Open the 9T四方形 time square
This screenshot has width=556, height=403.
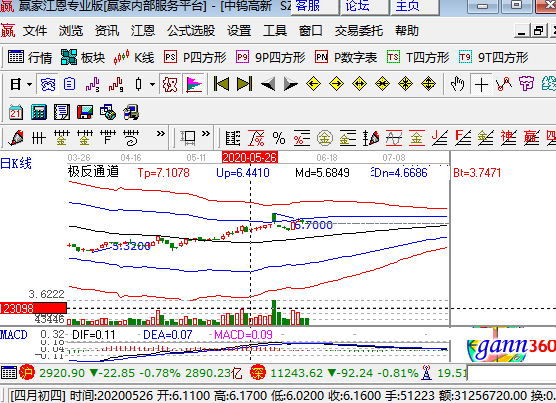pos(494,57)
